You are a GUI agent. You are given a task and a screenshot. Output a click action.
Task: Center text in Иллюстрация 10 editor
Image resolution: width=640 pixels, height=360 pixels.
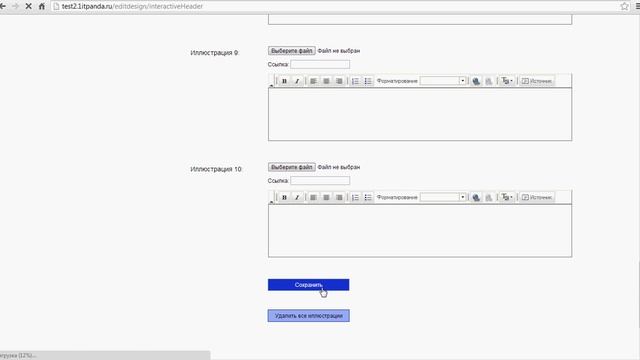(x=326, y=197)
